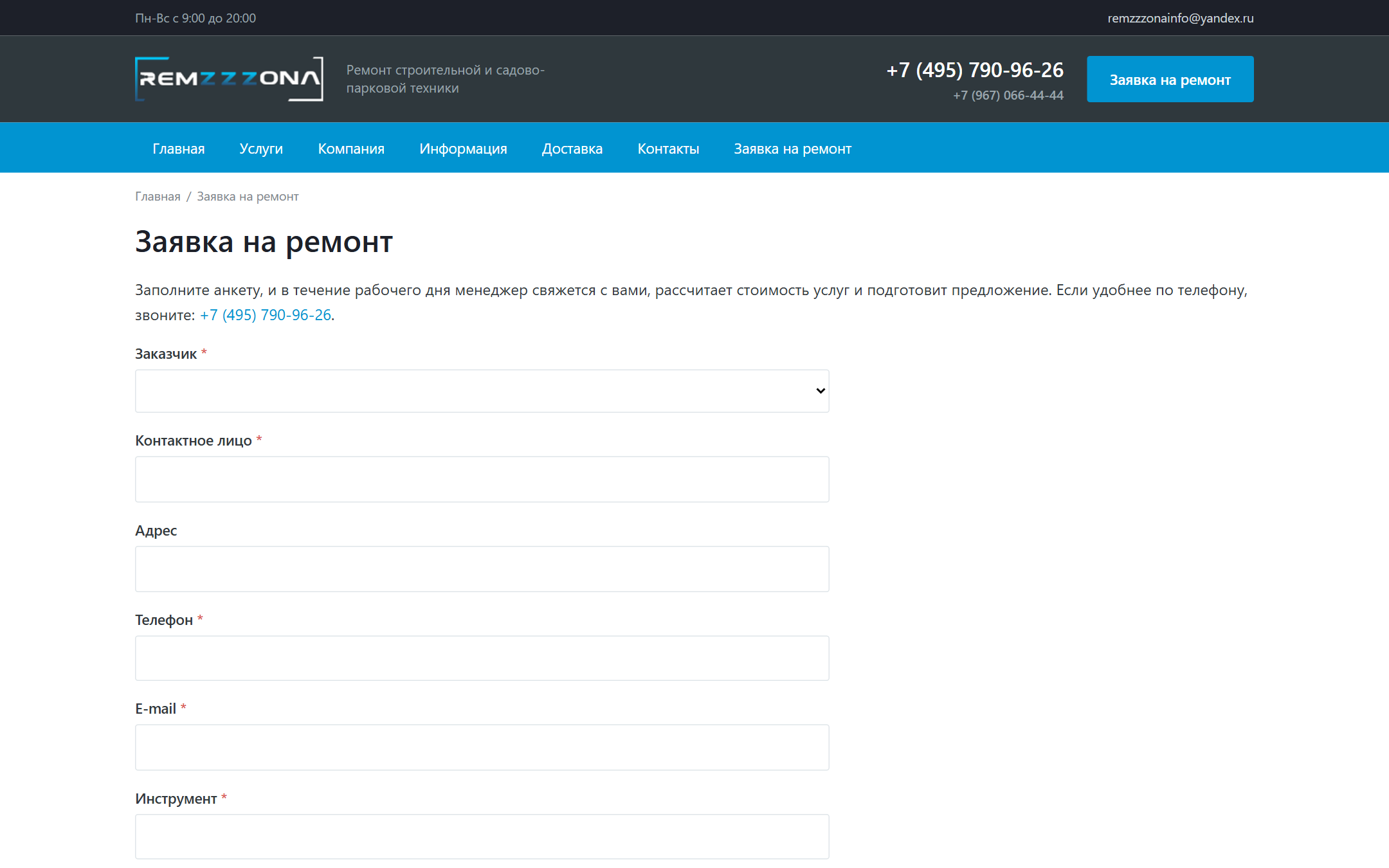Image resolution: width=1389 pixels, height=868 pixels.
Task: Click the Контактное лицо input field
Action: tap(482, 480)
